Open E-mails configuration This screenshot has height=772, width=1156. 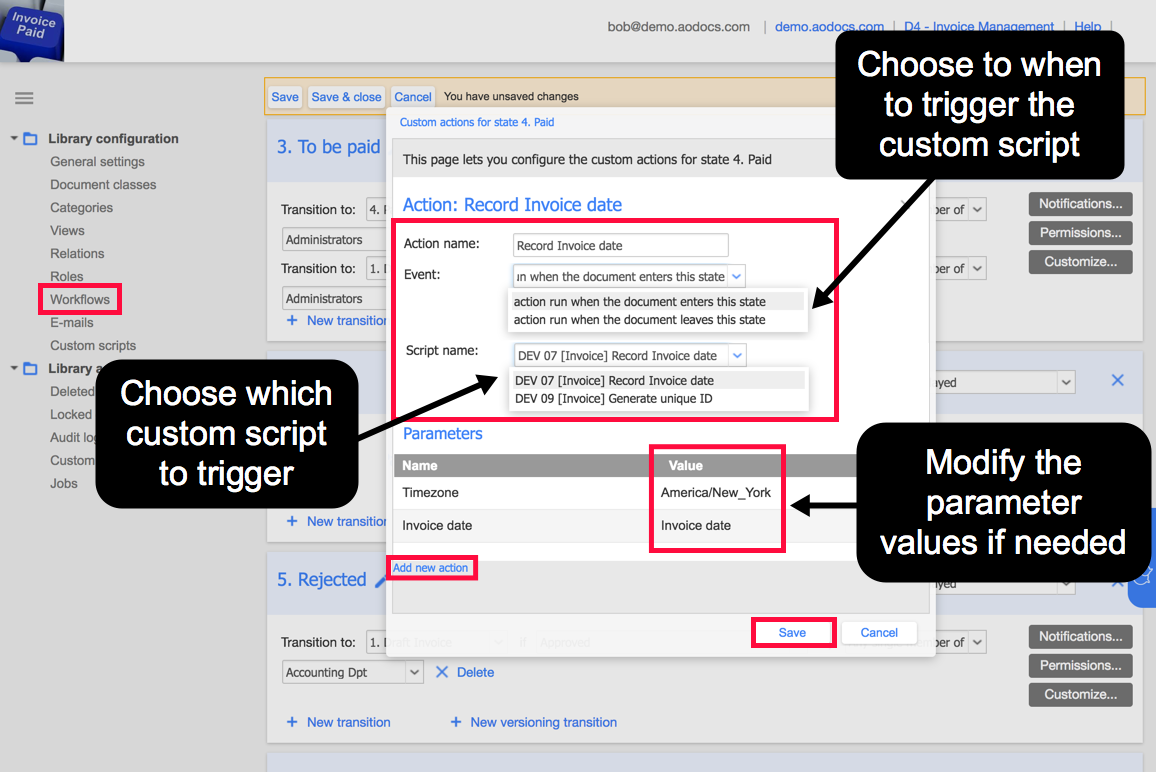[72, 322]
